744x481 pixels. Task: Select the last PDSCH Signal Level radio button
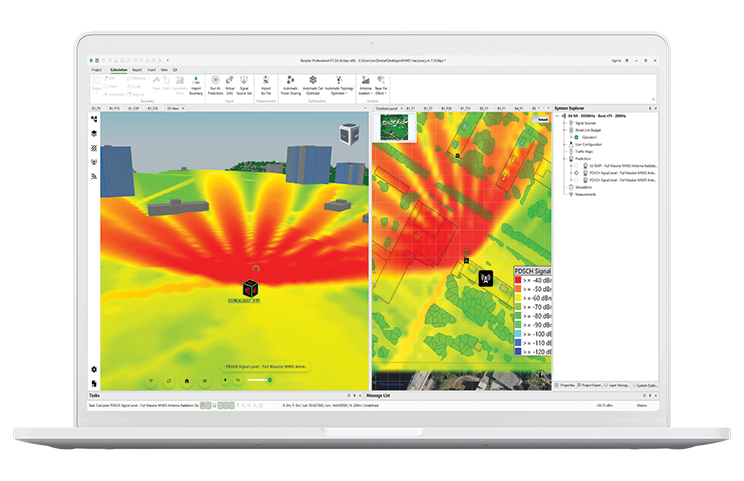click(577, 180)
